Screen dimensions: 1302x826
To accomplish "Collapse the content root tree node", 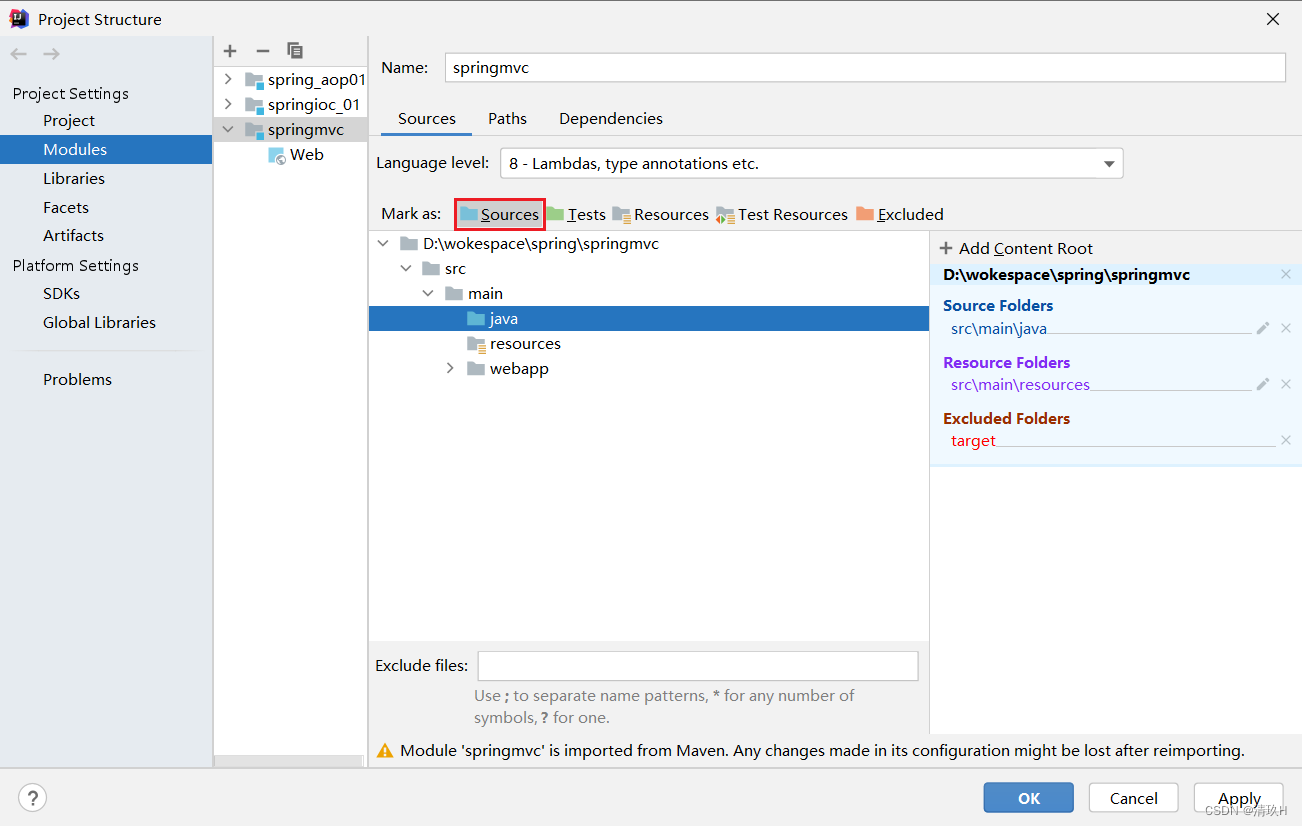I will 383,243.
